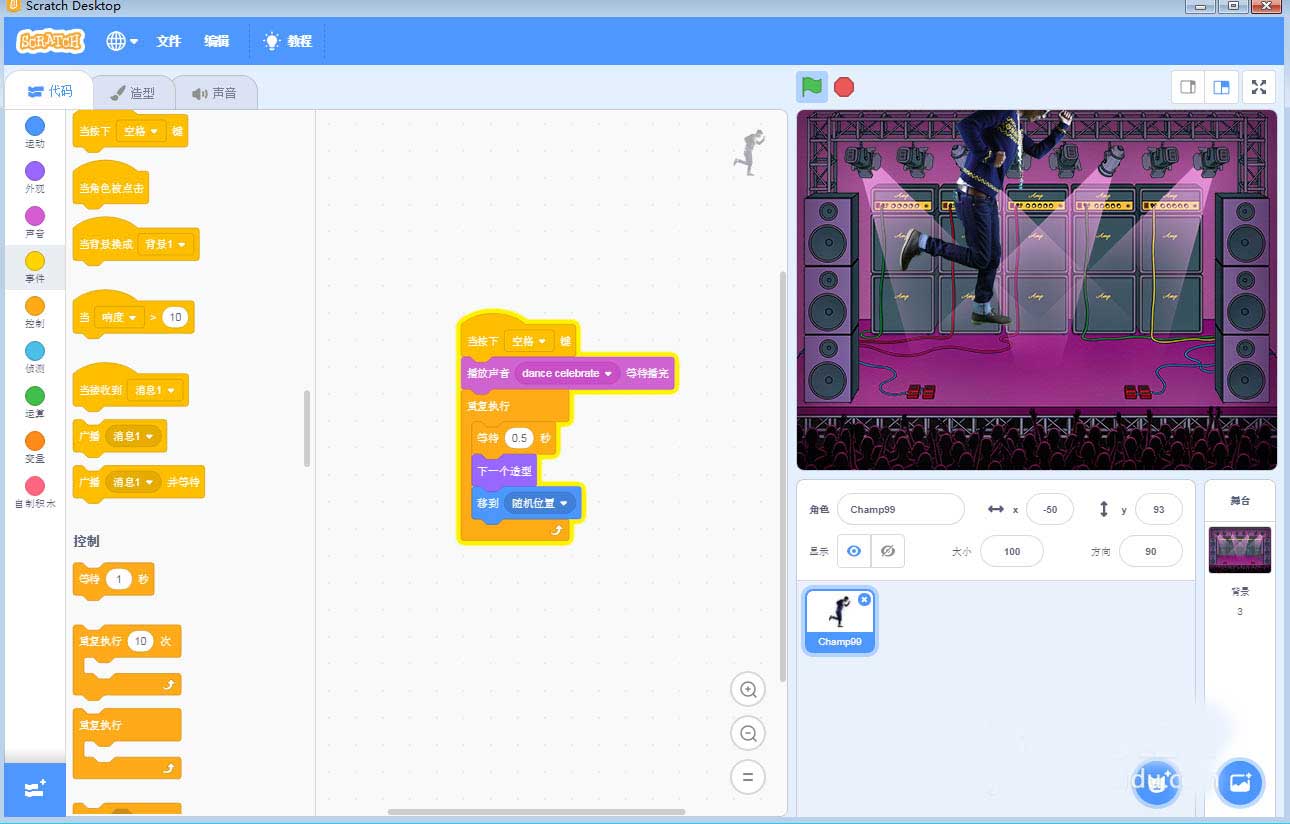This screenshot has width=1290, height=824.
Task: Switch to small stage layout
Action: tap(1188, 87)
